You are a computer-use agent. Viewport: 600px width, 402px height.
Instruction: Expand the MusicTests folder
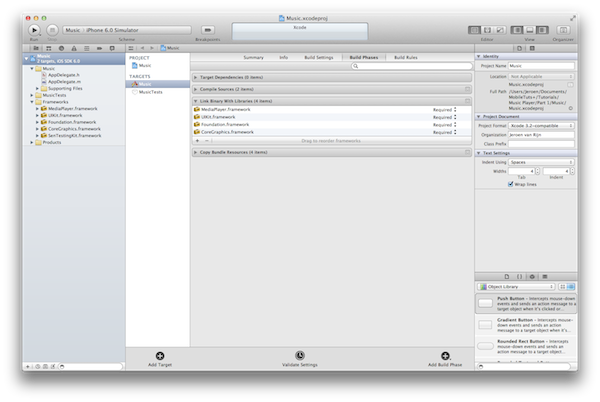click(x=32, y=95)
